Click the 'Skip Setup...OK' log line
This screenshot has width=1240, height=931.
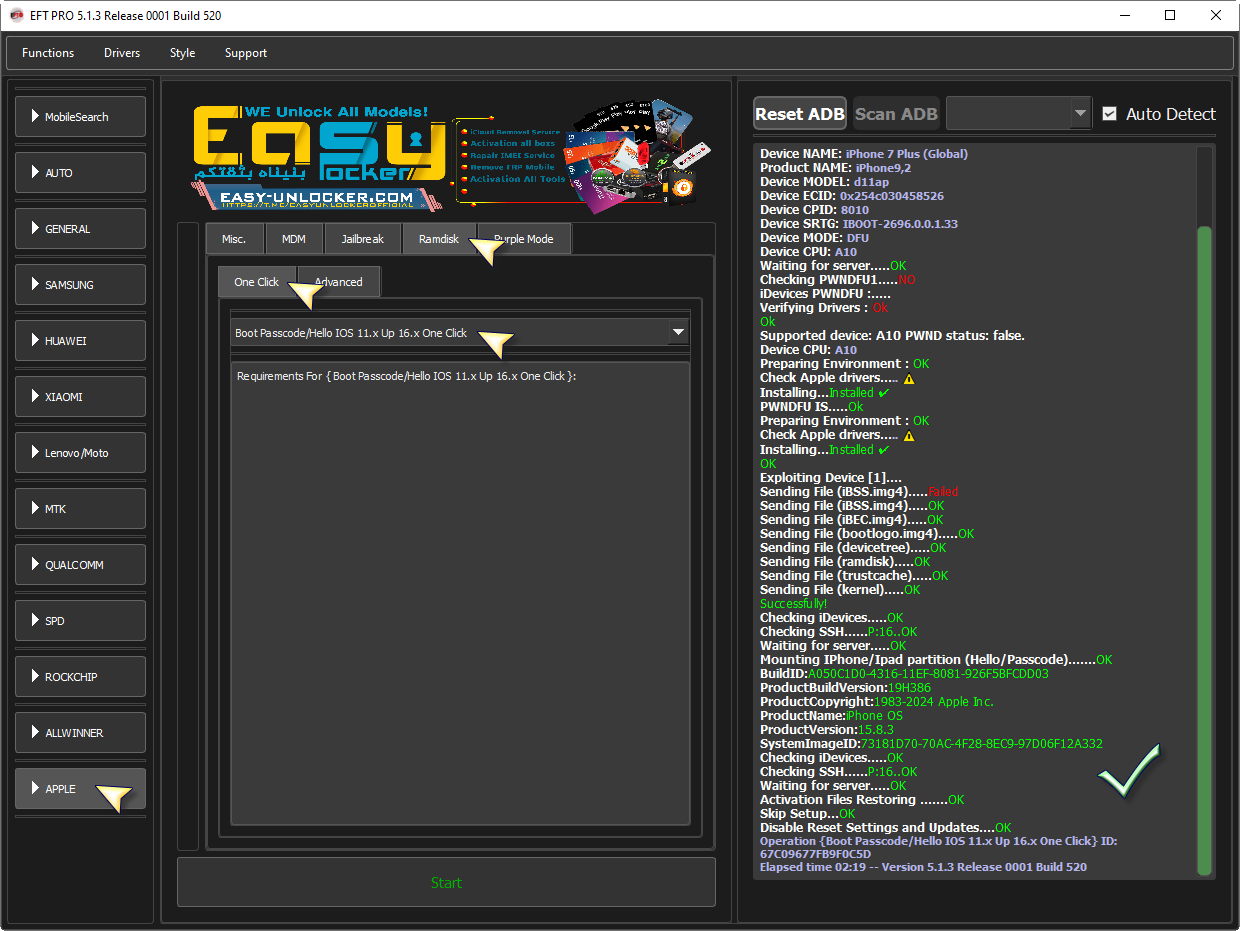(x=808, y=814)
